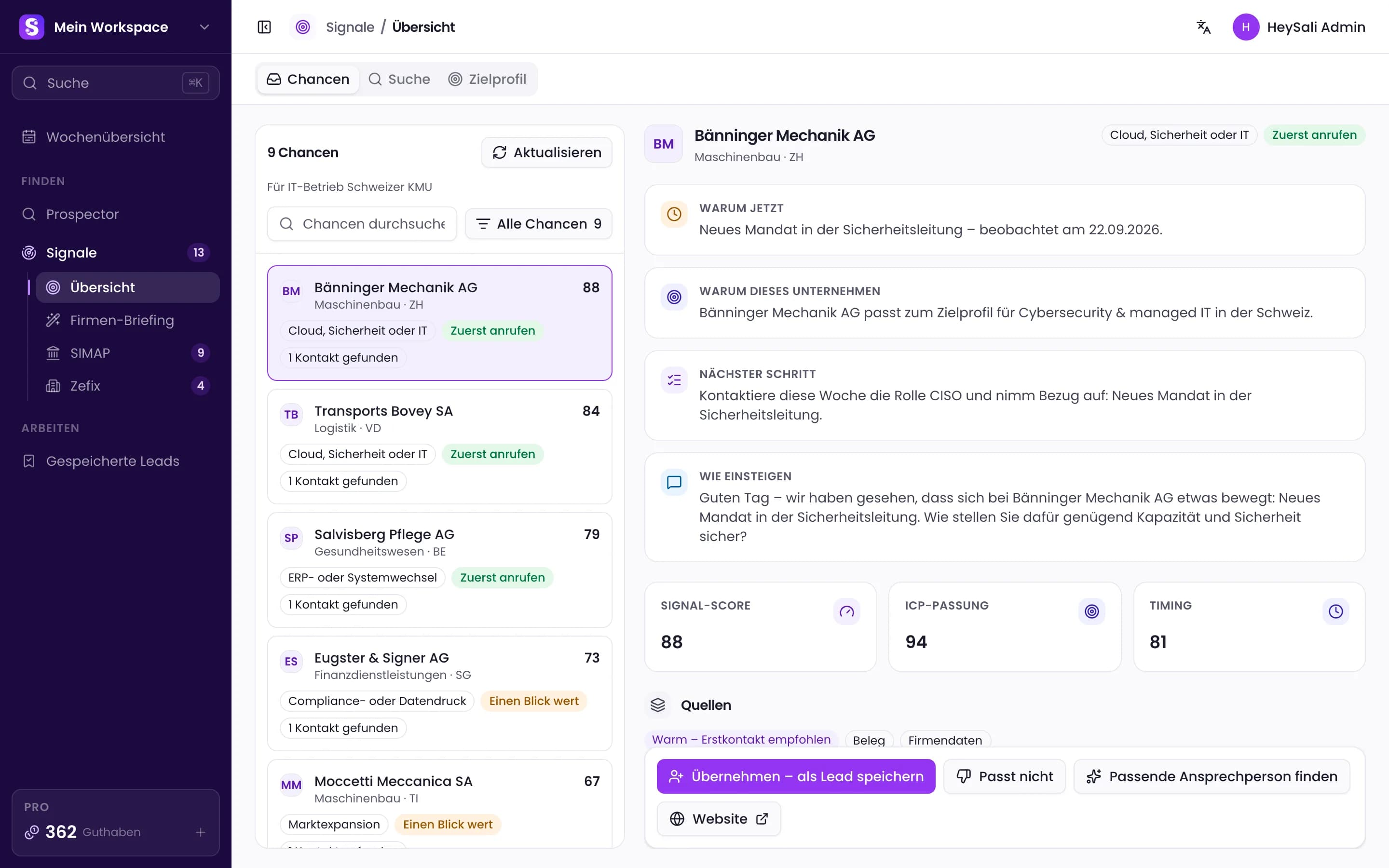Click the Warum jetzt clock icon
Image resolution: width=1389 pixels, height=868 pixels.
[674, 214]
